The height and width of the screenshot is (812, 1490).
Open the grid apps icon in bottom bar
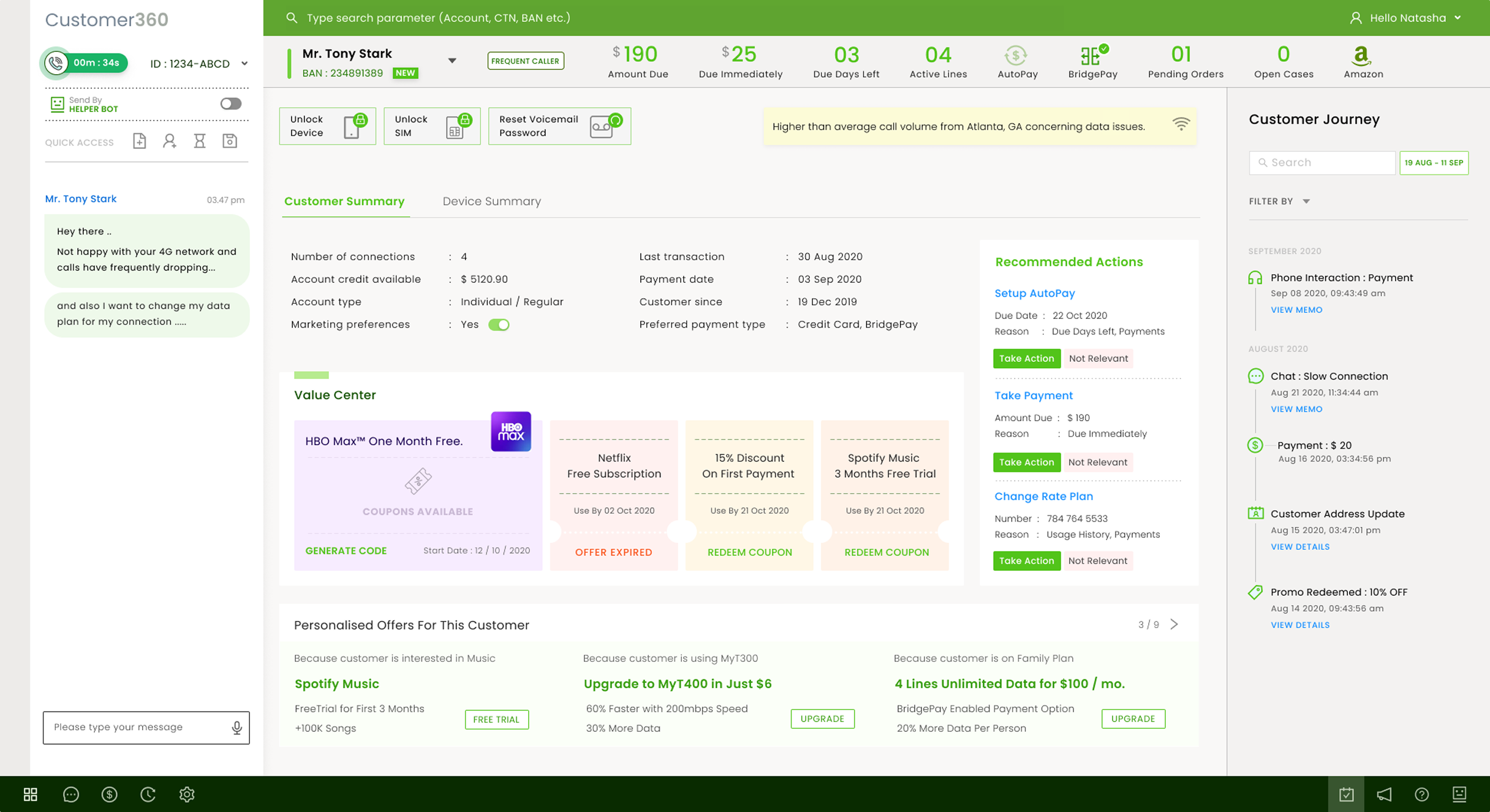[x=31, y=794]
